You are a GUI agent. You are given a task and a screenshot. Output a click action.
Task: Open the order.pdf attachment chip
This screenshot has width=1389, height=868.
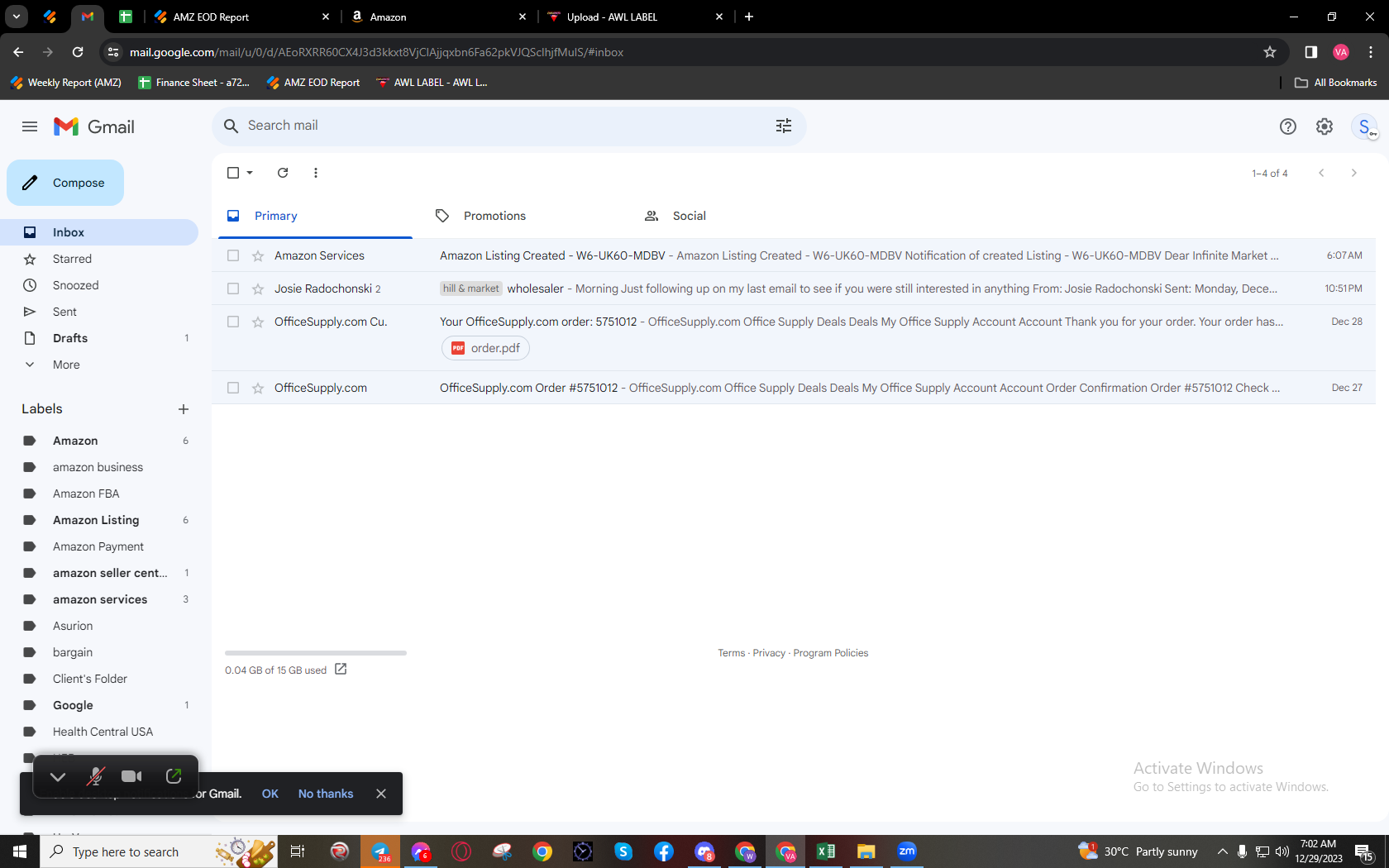coord(485,348)
